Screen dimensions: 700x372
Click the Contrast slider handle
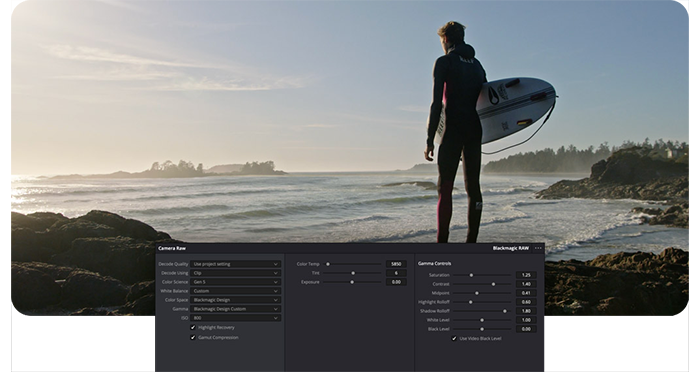[x=493, y=284]
